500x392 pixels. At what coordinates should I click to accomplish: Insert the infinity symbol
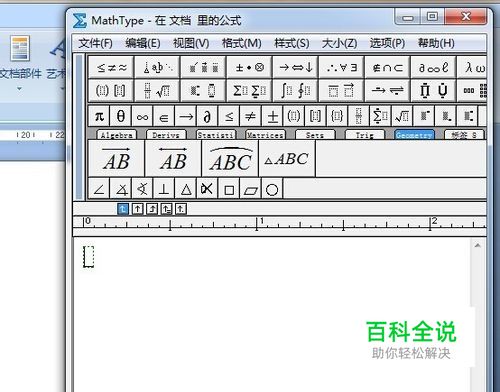[x=142, y=116]
